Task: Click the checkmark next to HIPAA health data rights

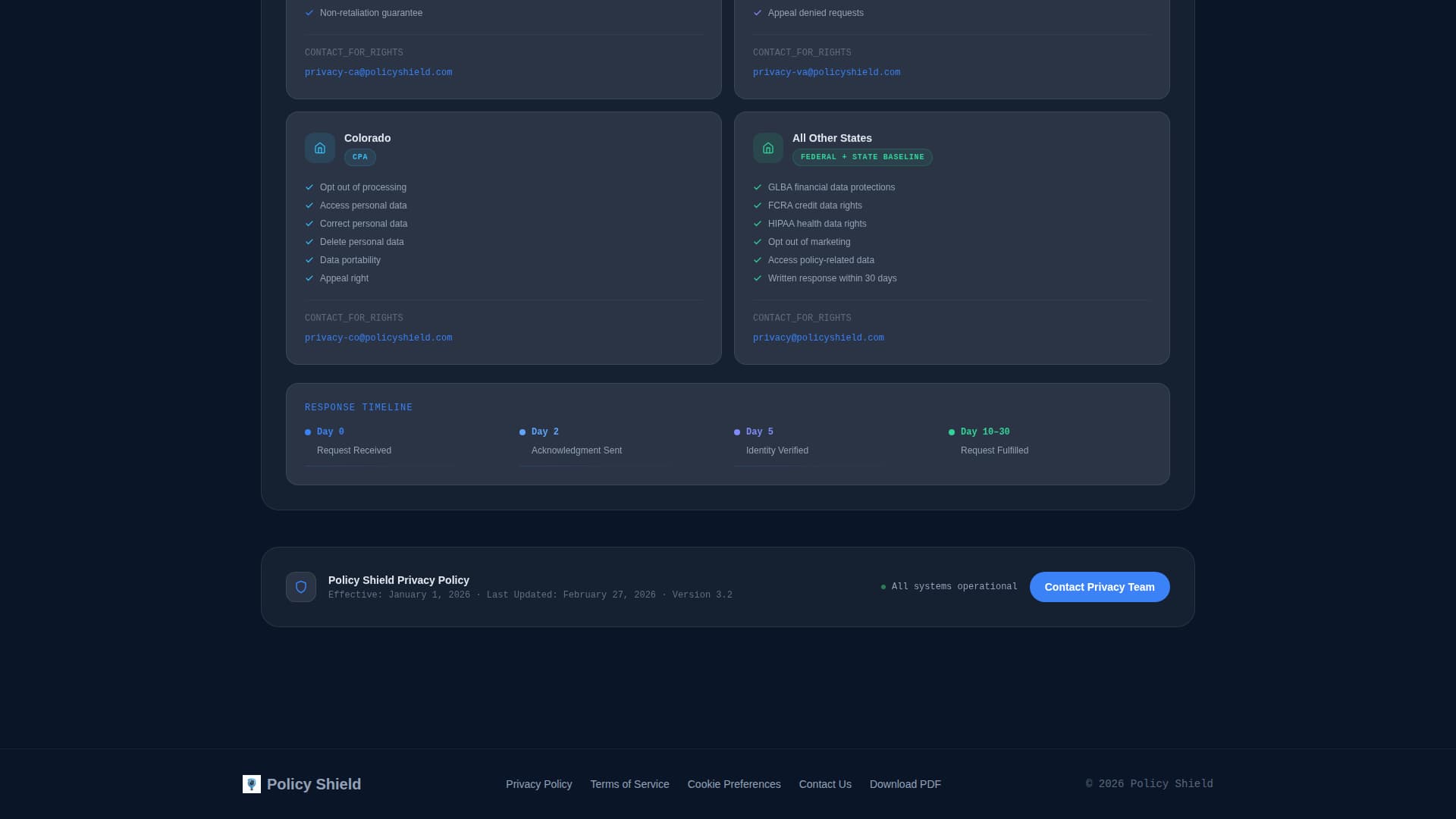Action: pos(758,224)
